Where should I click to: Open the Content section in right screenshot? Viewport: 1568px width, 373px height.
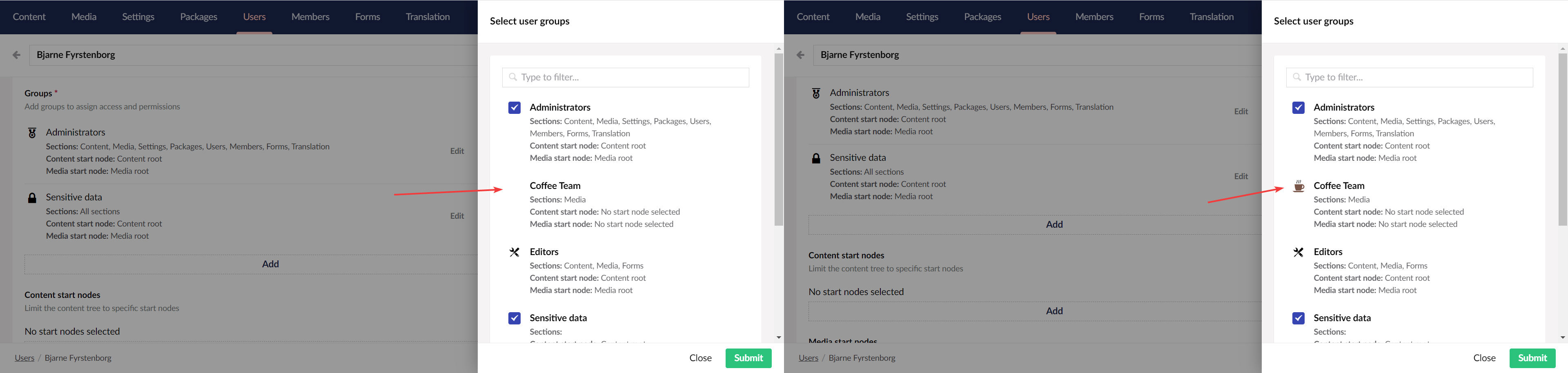point(813,17)
